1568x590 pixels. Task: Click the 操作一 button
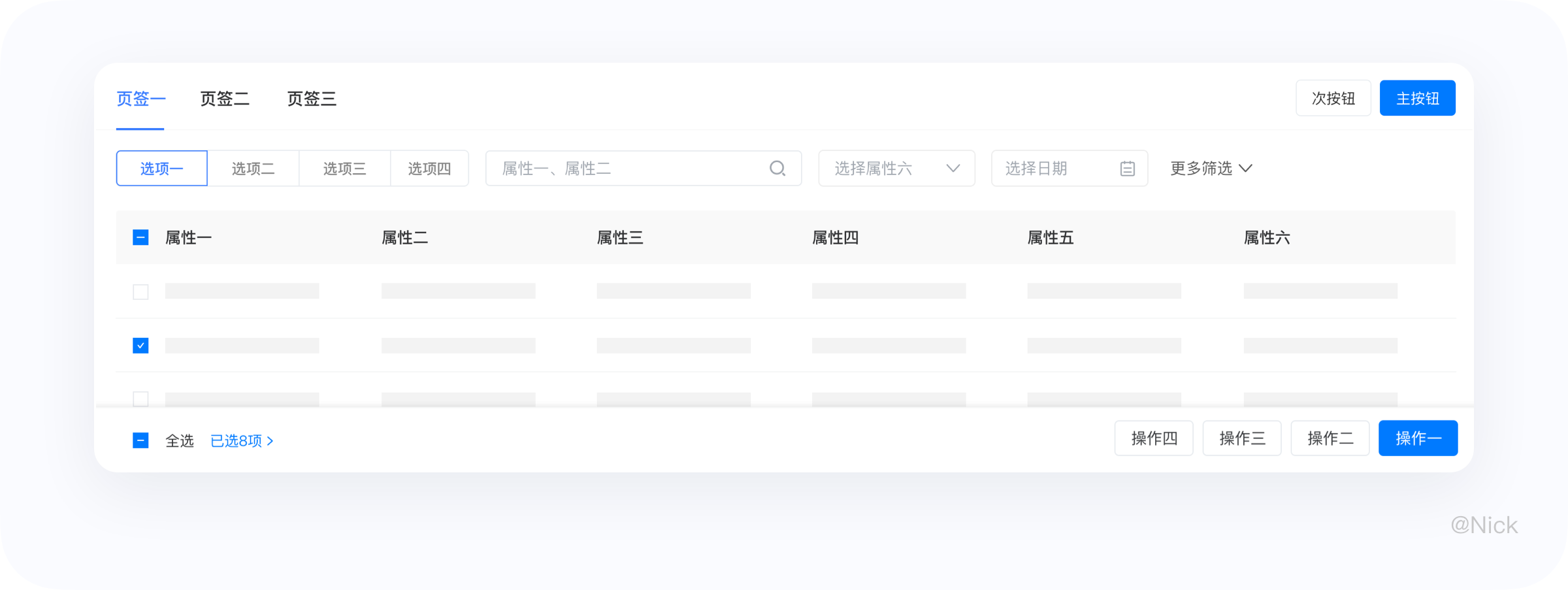(x=1418, y=438)
